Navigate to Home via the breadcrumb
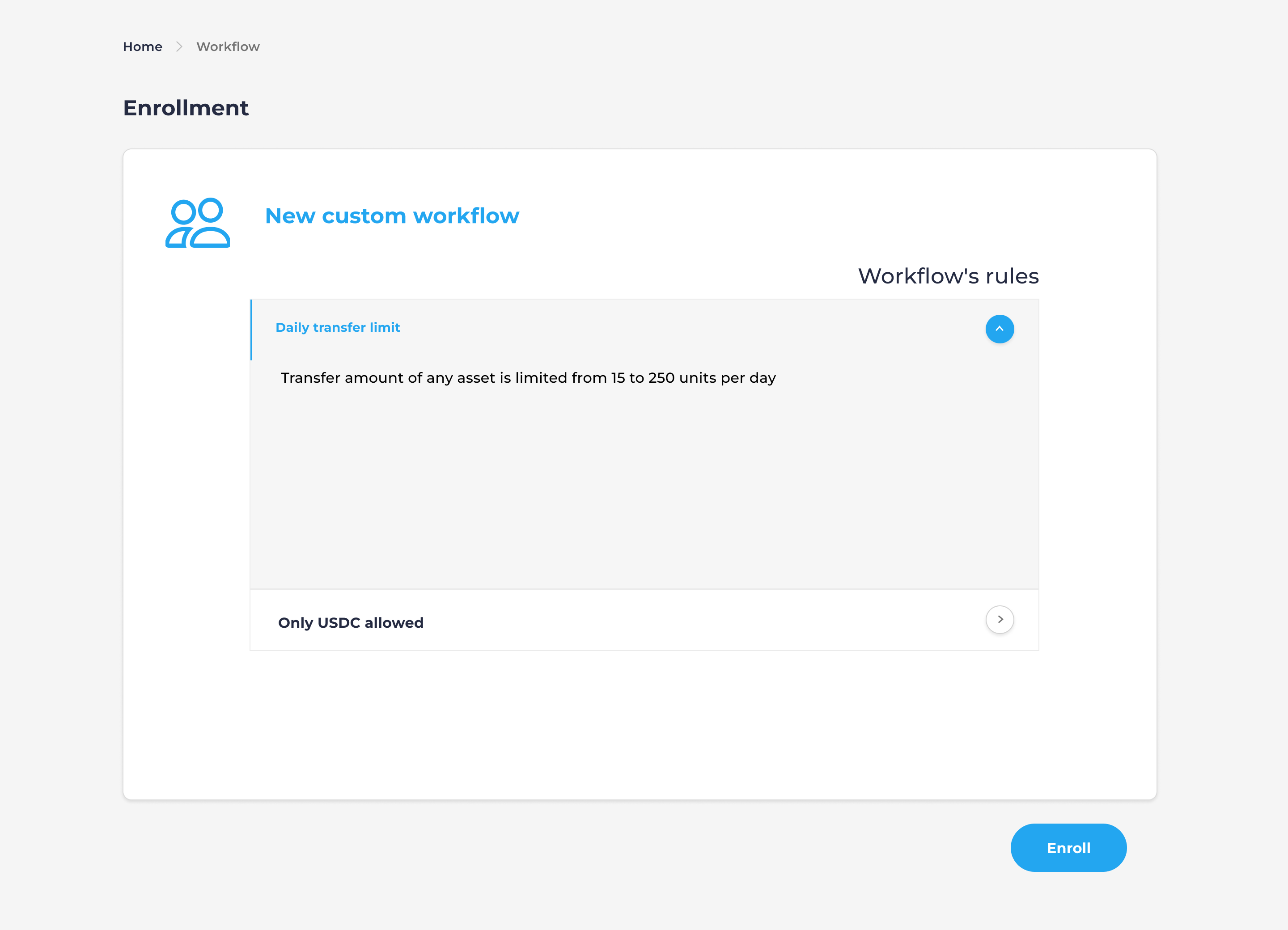 pyautogui.click(x=143, y=46)
